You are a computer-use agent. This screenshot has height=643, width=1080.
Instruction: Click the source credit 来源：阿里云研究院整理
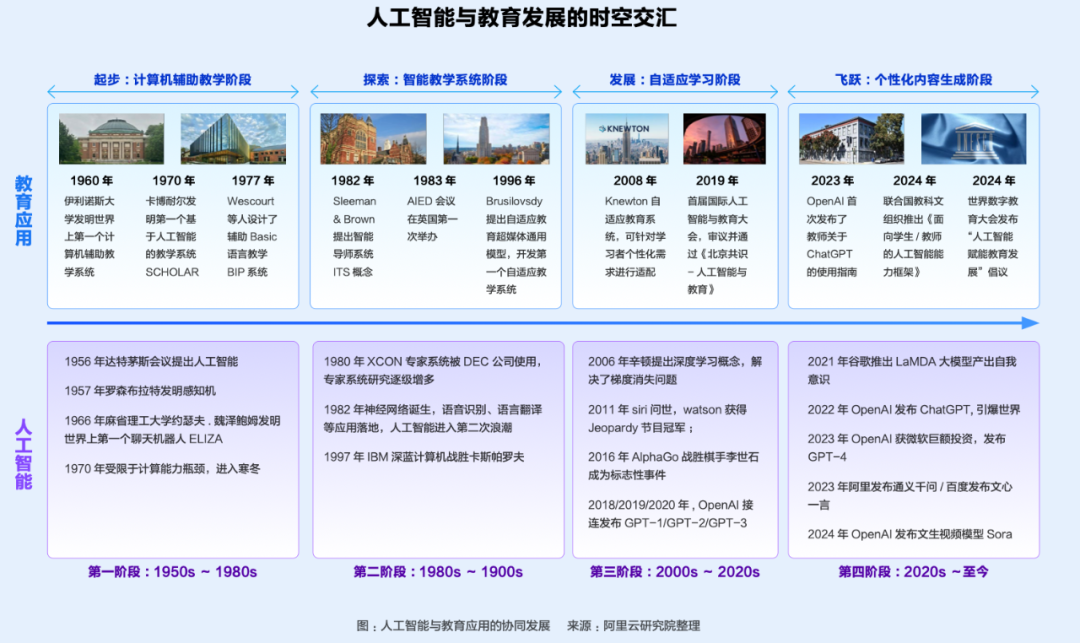(634, 626)
